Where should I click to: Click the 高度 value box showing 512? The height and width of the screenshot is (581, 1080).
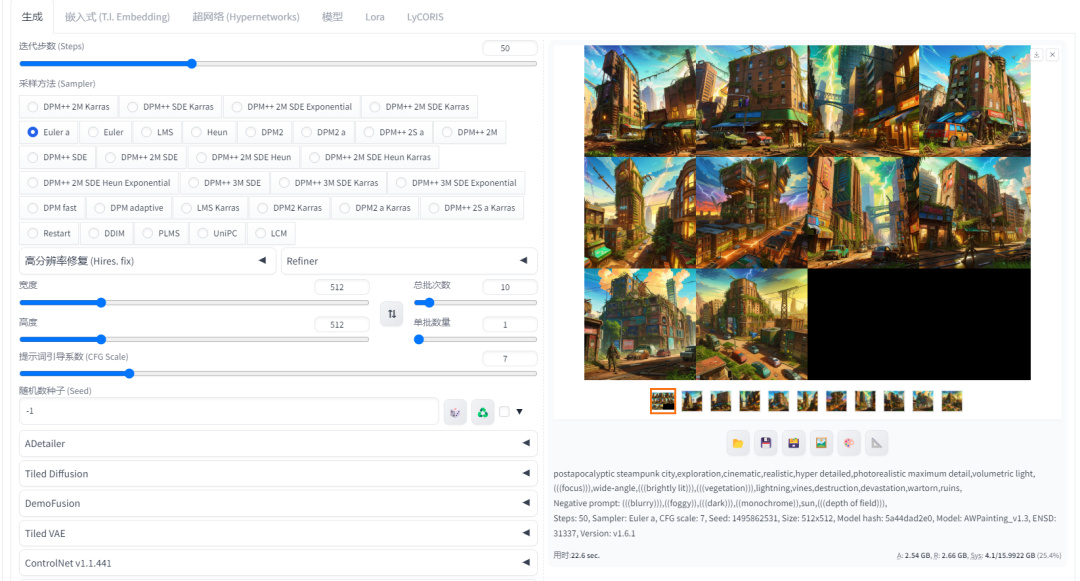(x=341, y=324)
